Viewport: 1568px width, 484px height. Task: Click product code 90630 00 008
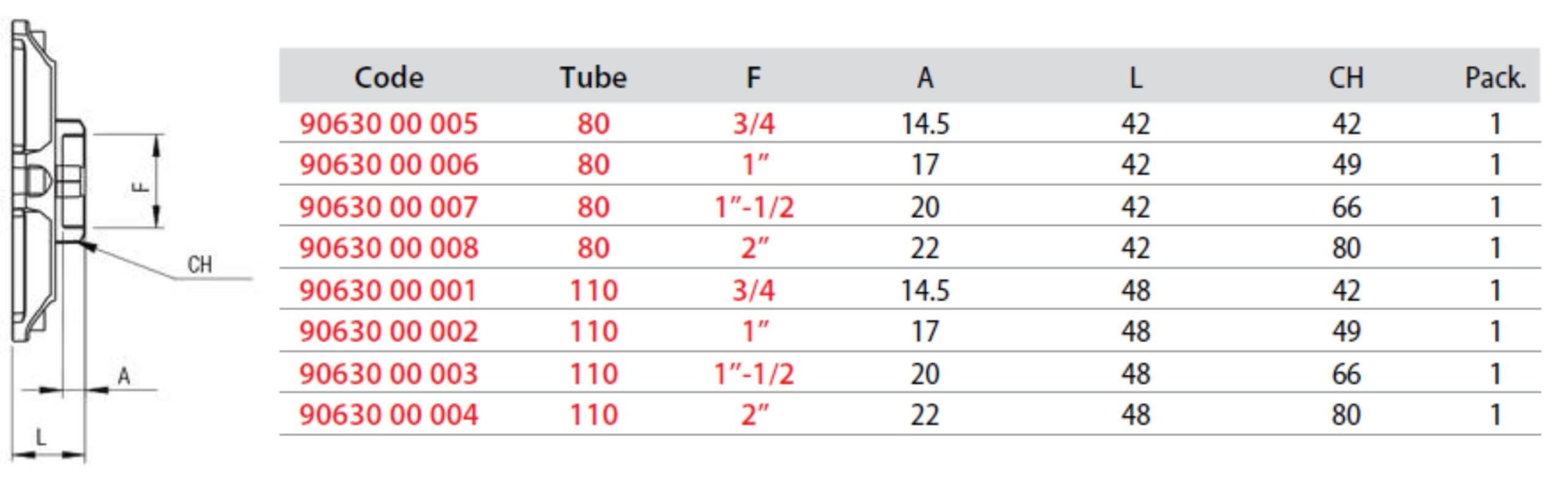click(388, 248)
